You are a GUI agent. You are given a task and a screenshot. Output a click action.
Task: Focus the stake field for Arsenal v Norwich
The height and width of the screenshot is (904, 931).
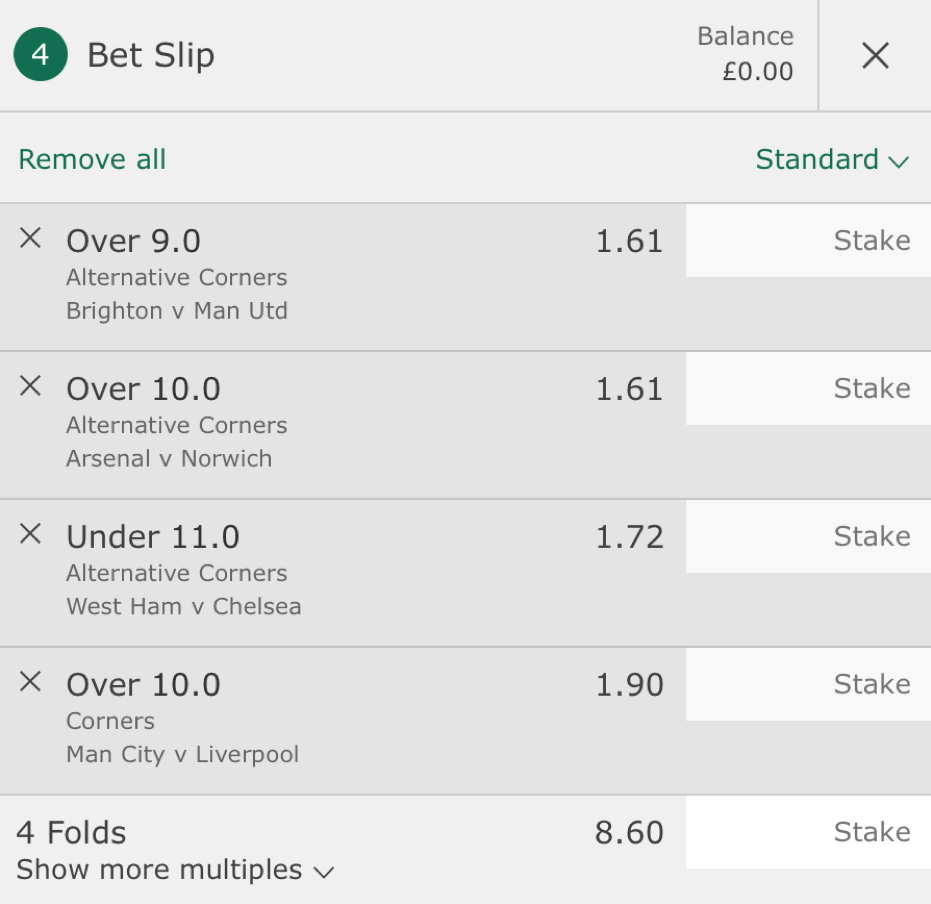click(808, 388)
